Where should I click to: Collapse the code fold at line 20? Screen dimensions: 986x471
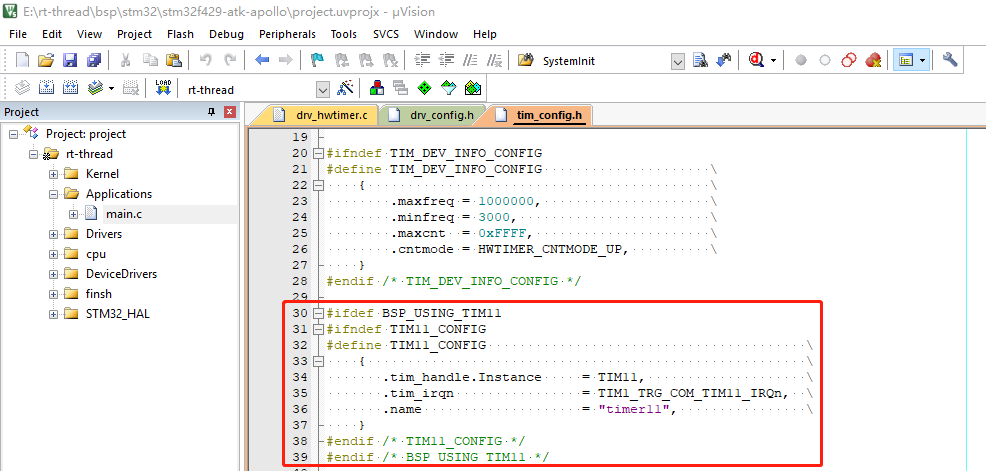tap(318, 153)
